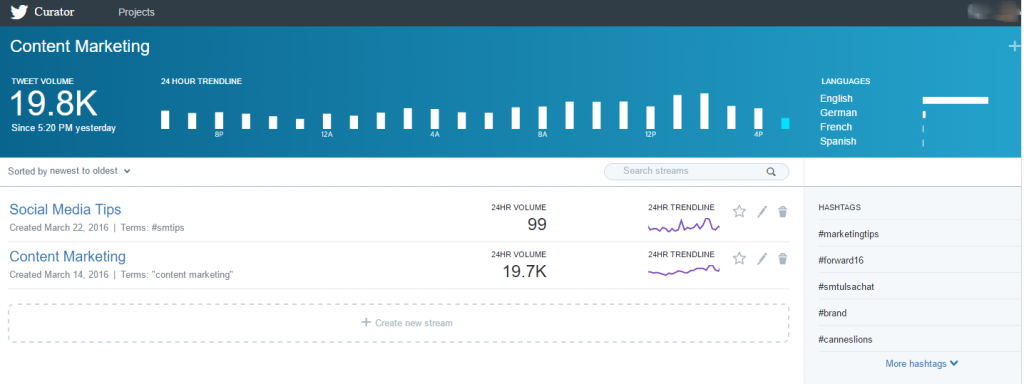Screen dimensions: 1024x384
Task: Select the #brand hashtag
Action: tap(832, 313)
